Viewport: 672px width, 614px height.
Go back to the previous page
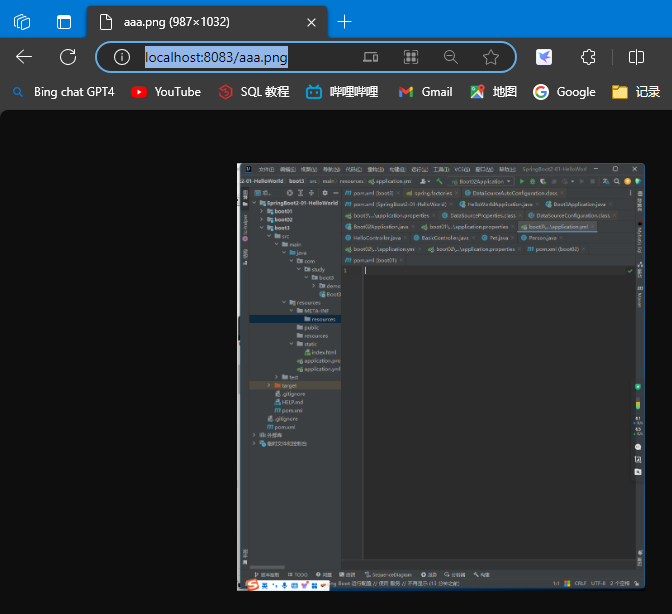click(x=24, y=57)
